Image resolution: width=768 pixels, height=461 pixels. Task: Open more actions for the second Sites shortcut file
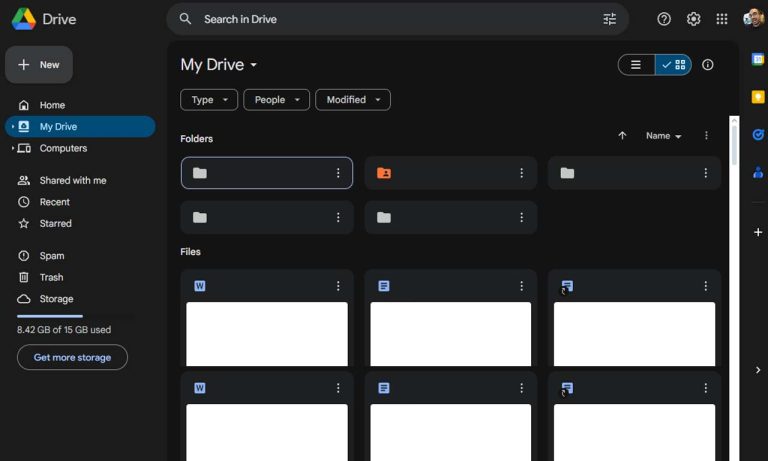click(705, 388)
